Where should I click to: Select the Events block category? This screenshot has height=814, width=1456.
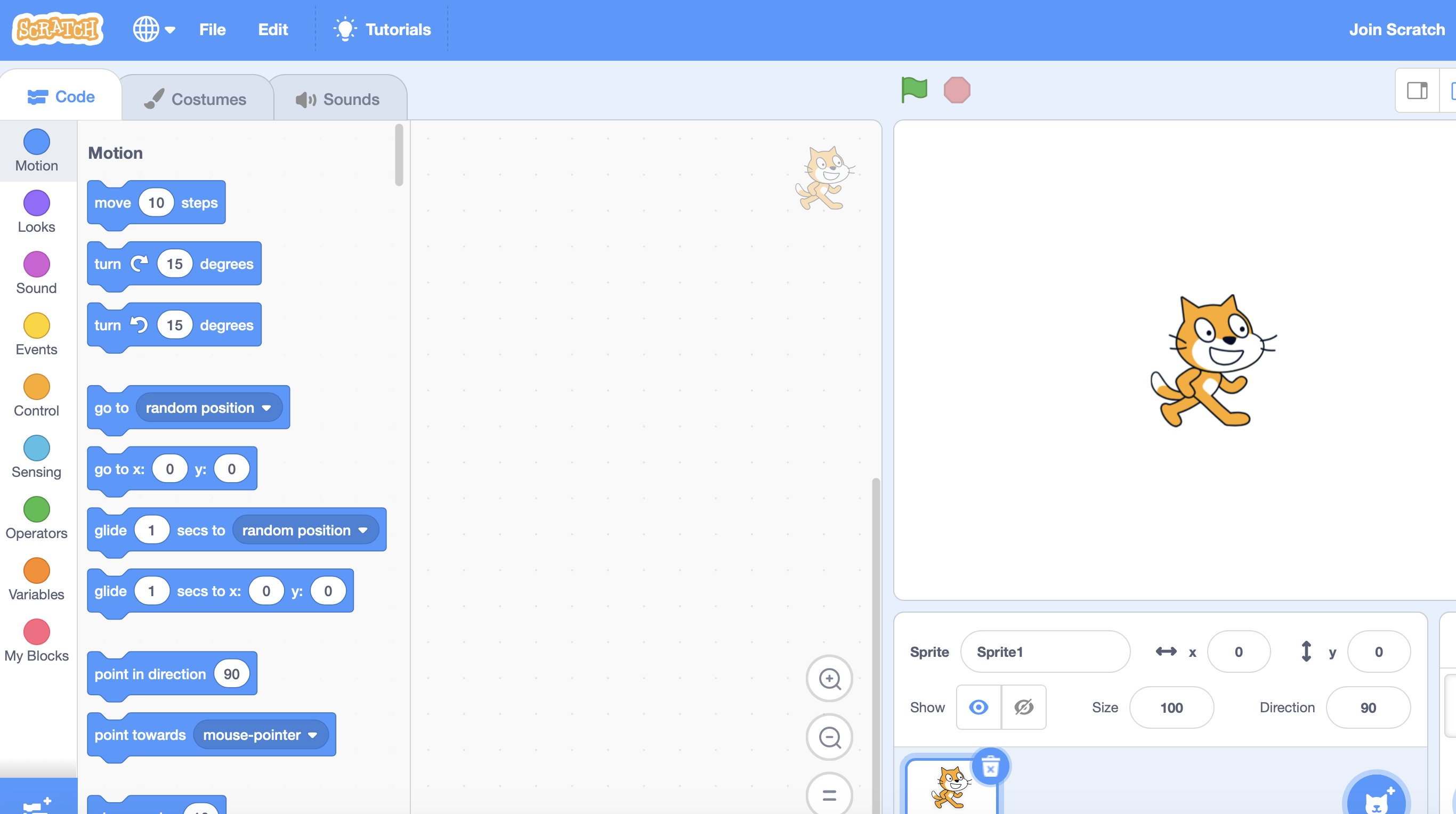[37, 334]
